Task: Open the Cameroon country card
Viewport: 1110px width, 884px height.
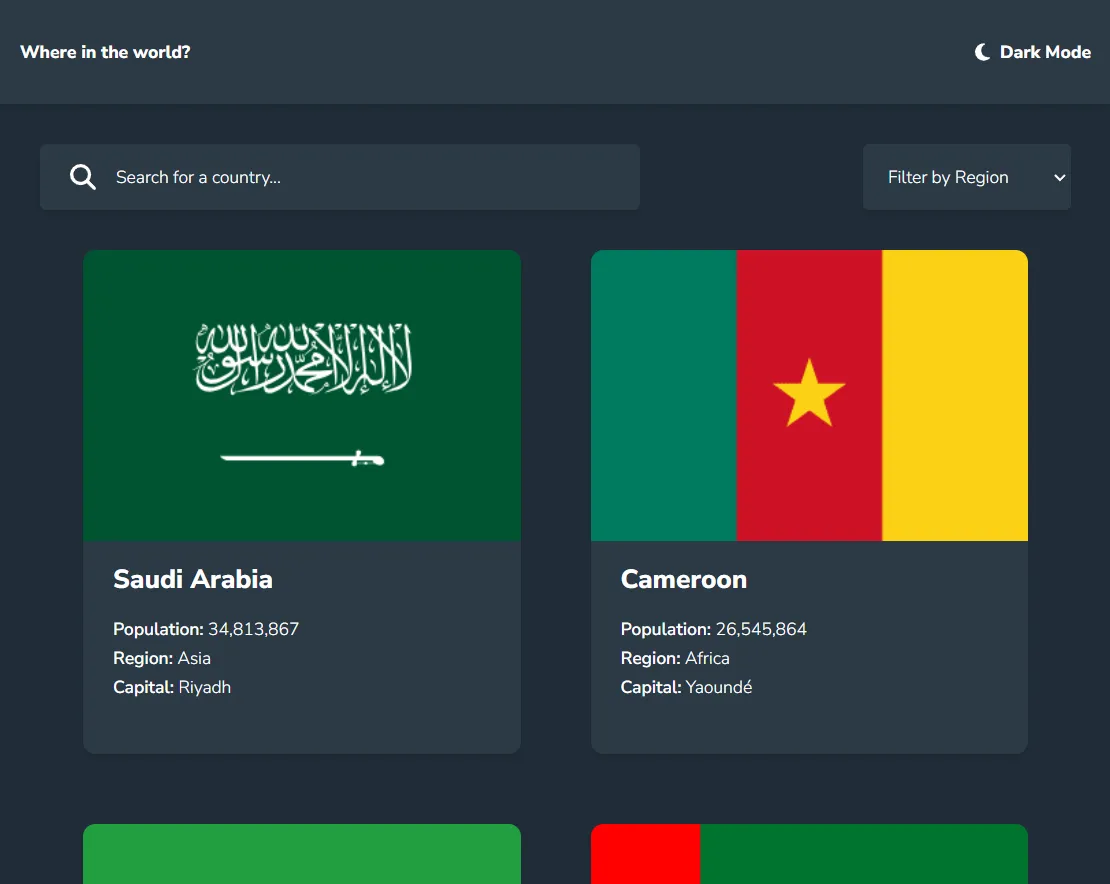Action: [x=809, y=500]
